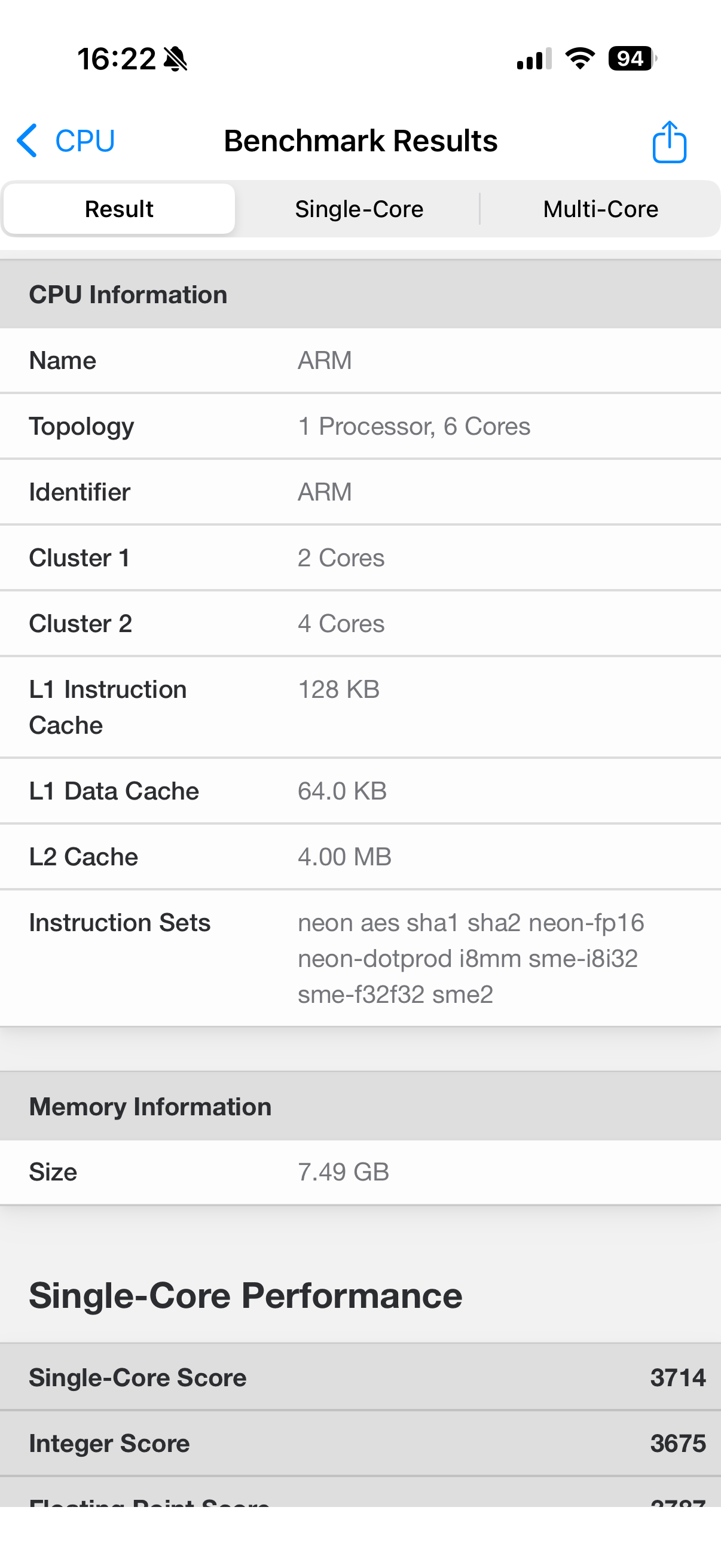Tap the share icon
The image size is (721, 1568).
coord(669,142)
